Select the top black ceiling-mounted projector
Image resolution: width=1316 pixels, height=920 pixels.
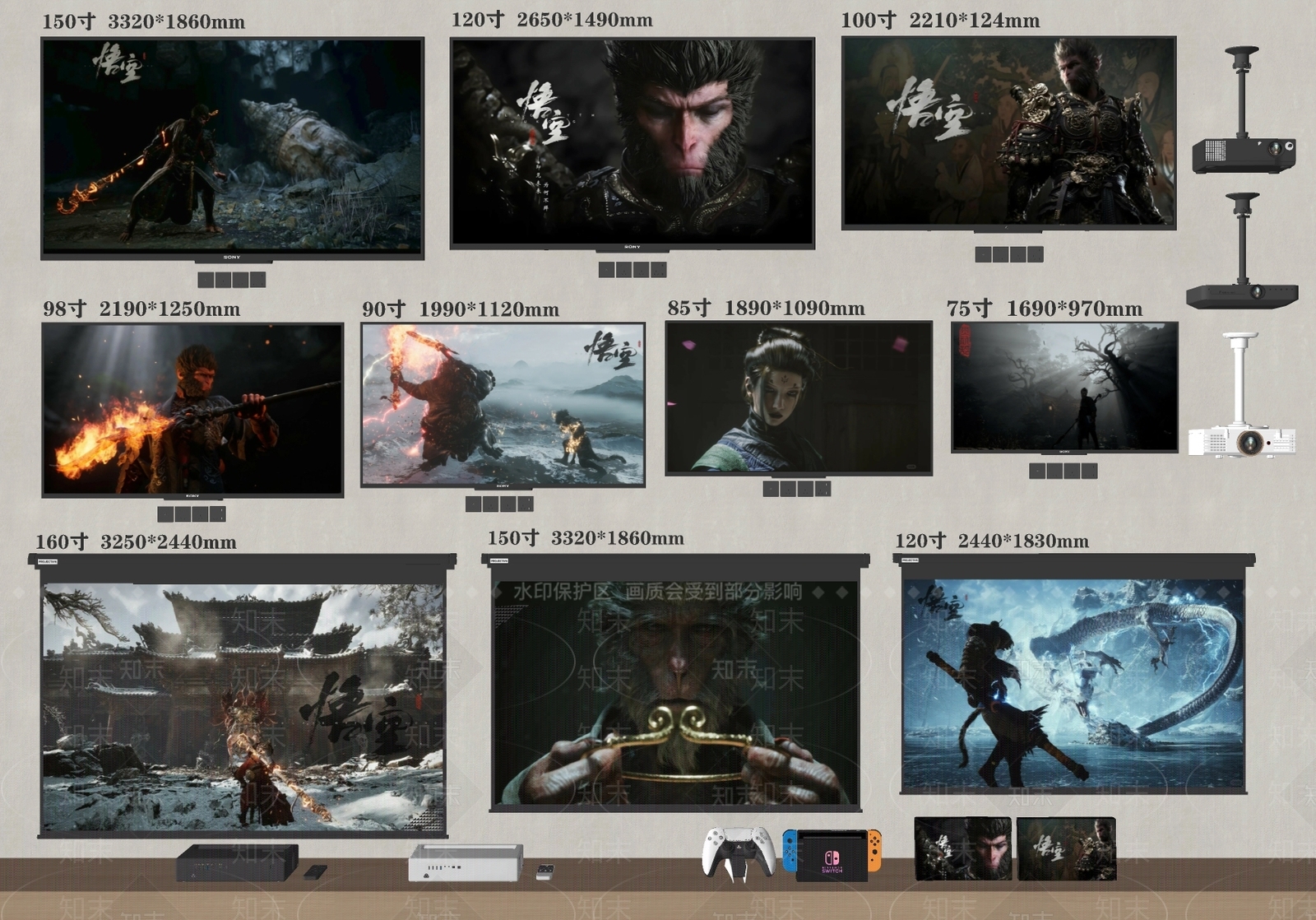[x=1244, y=109]
